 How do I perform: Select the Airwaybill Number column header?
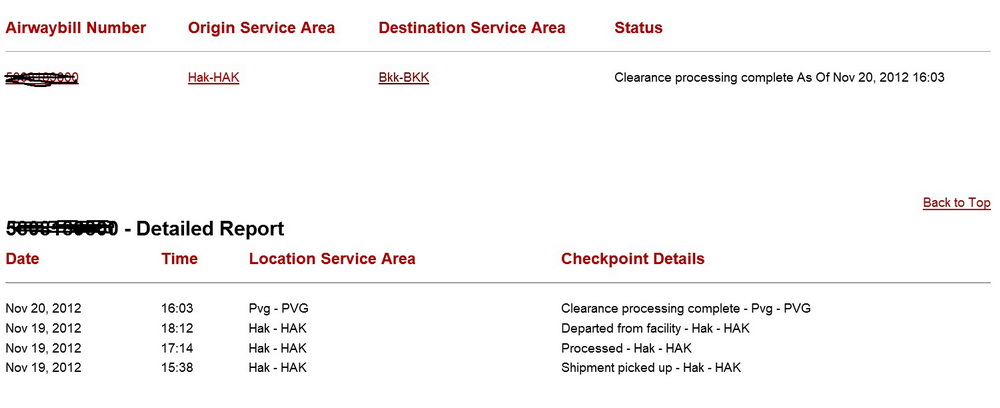click(x=76, y=28)
